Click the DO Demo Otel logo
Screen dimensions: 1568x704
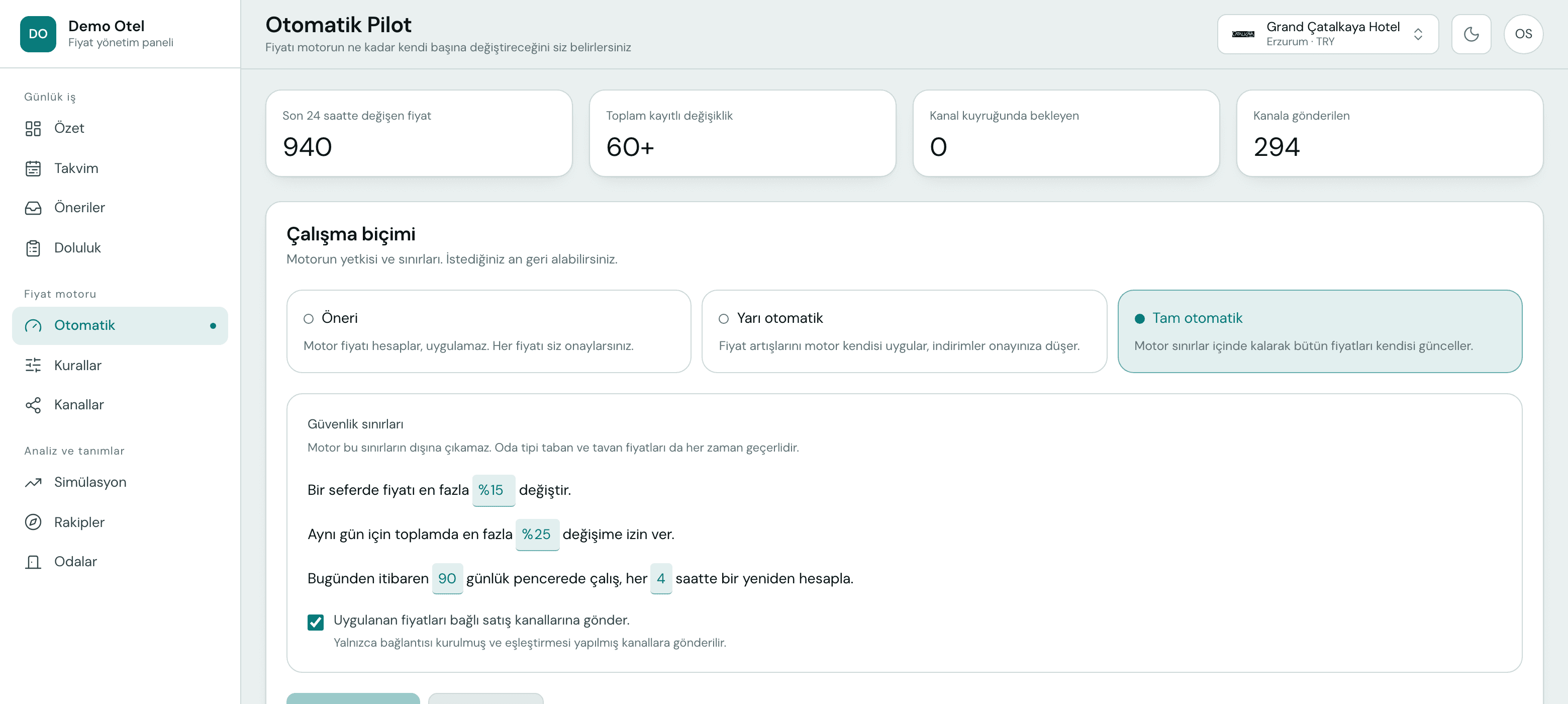coord(38,34)
